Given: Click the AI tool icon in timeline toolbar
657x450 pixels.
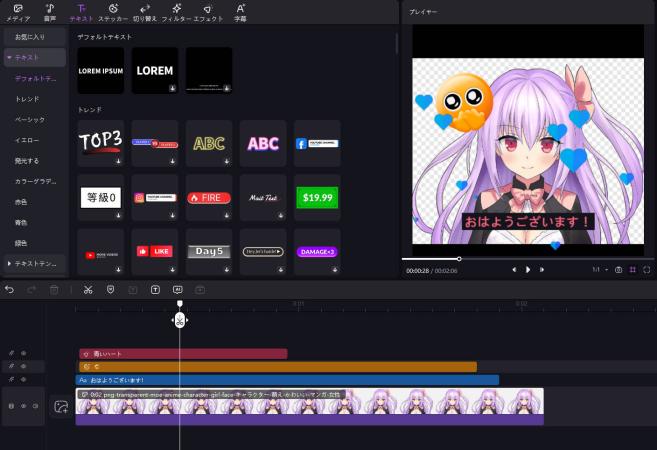Looking at the screenshot, I should (x=178, y=289).
